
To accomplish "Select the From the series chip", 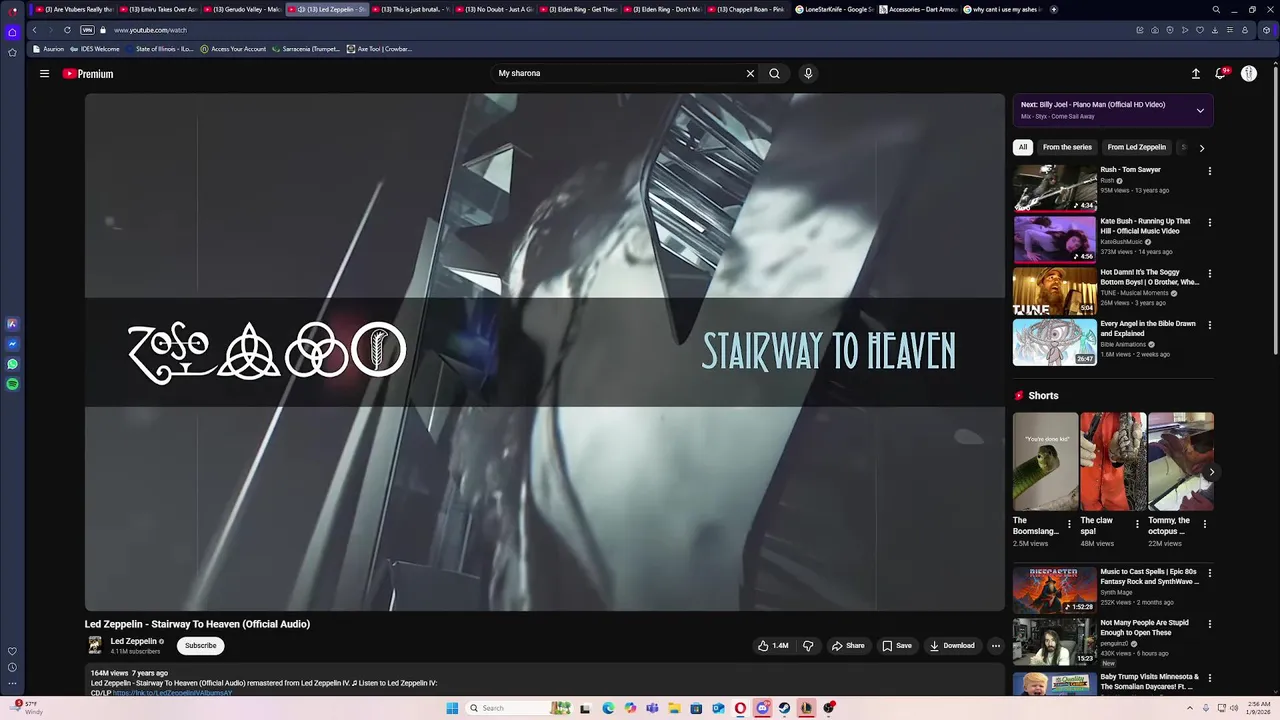I will [x=1067, y=147].
